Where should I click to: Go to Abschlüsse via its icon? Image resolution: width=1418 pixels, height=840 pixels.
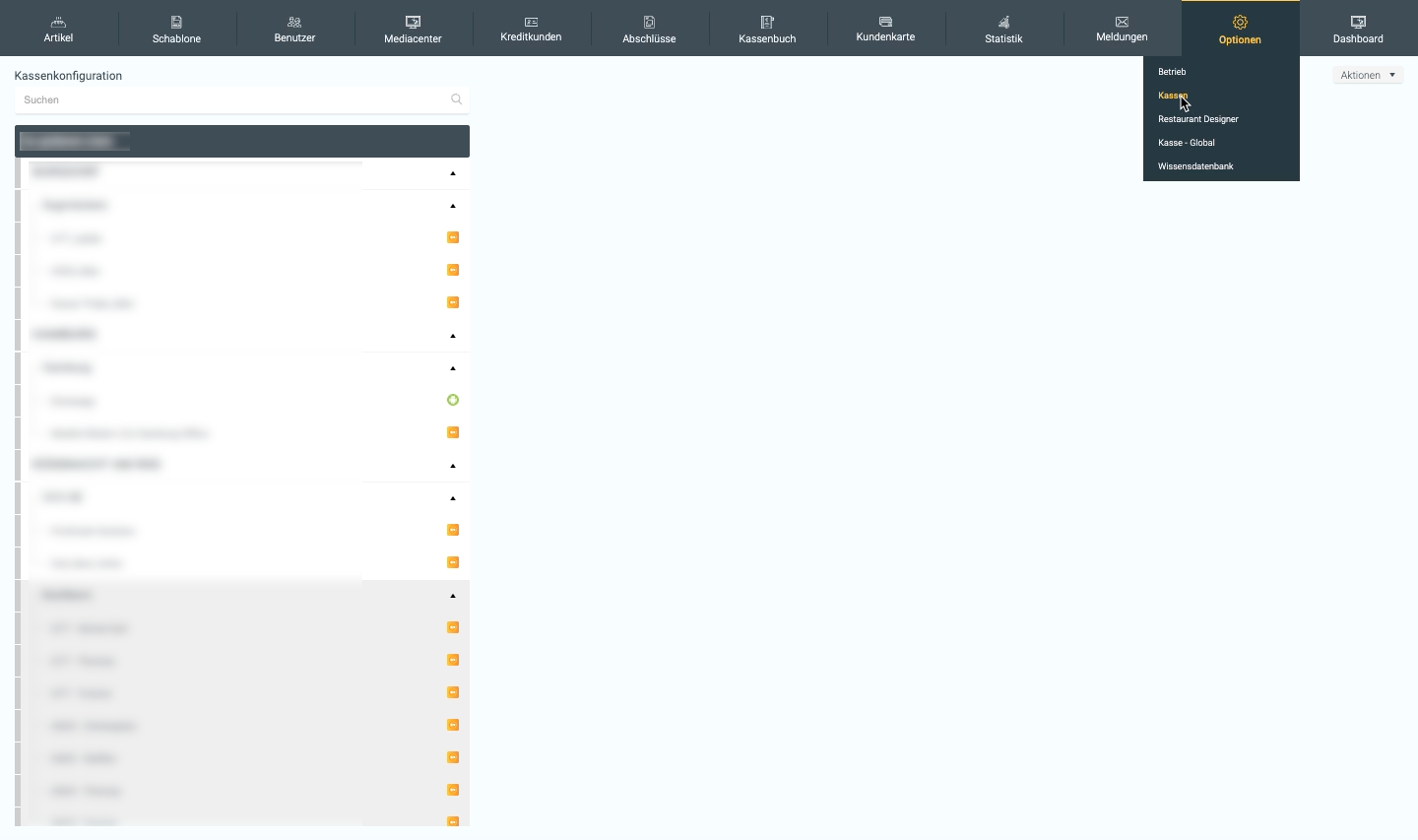coord(649,22)
